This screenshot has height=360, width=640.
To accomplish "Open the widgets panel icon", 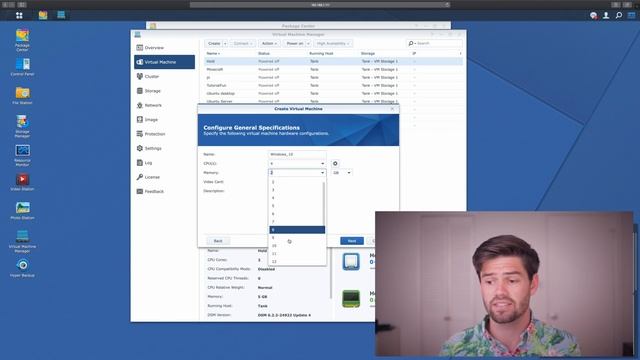I will (x=631, y=16).
